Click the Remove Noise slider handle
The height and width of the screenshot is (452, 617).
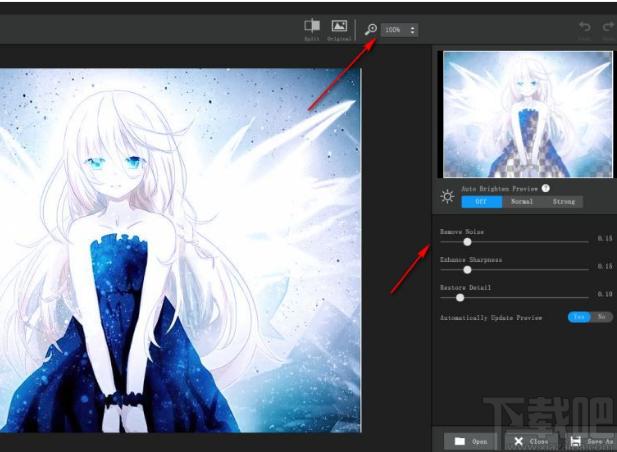pos(467,242)
